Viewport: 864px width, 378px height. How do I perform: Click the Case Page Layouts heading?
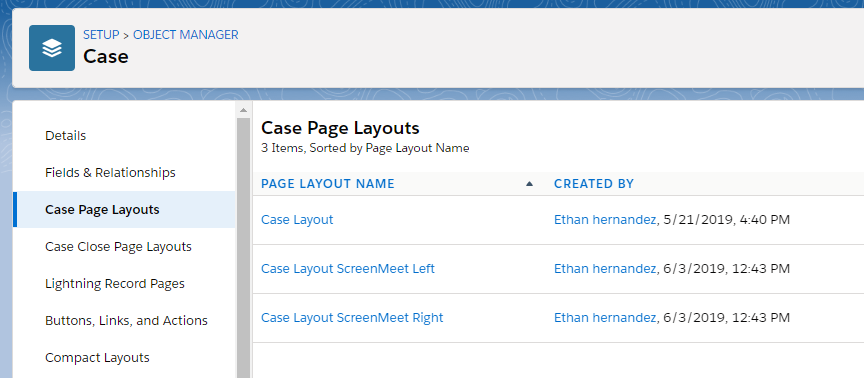tap(340, 128)
